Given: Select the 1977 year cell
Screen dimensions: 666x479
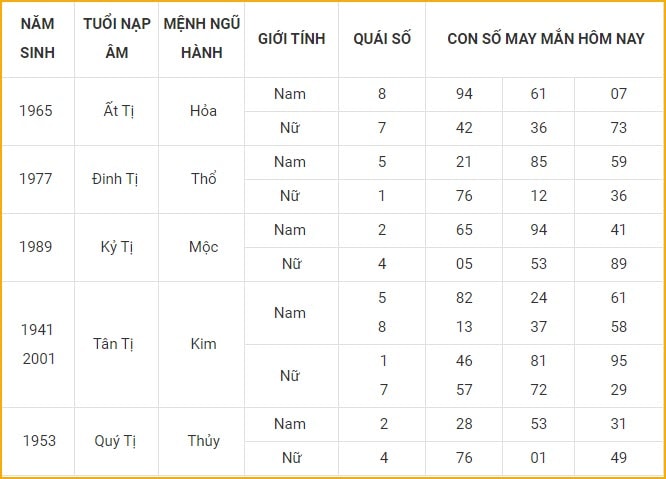Looking at the screenshot, I should click(x=37, y=179).
